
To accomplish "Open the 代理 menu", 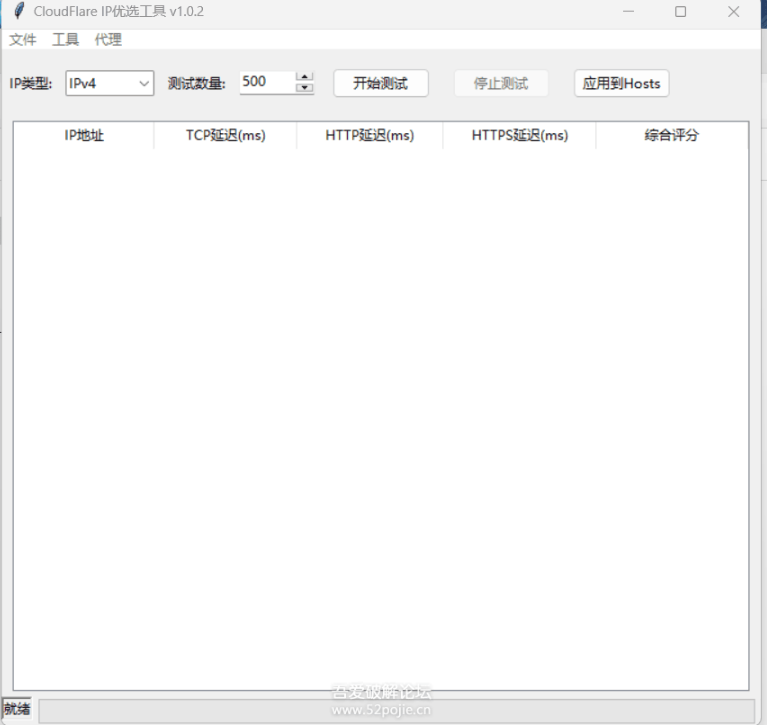I will tap(108, 40).
